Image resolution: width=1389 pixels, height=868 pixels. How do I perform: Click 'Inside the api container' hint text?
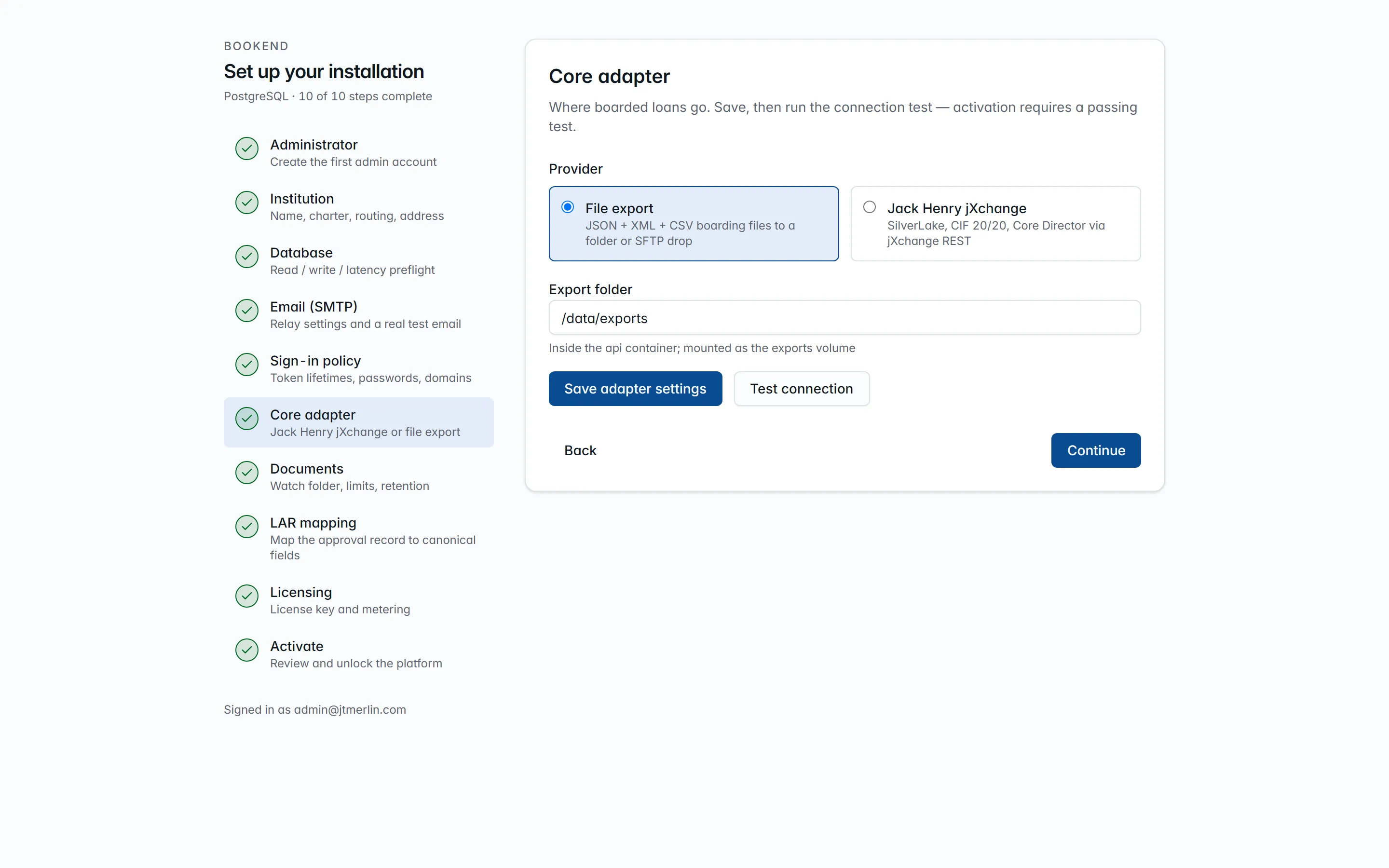(702, 348)
